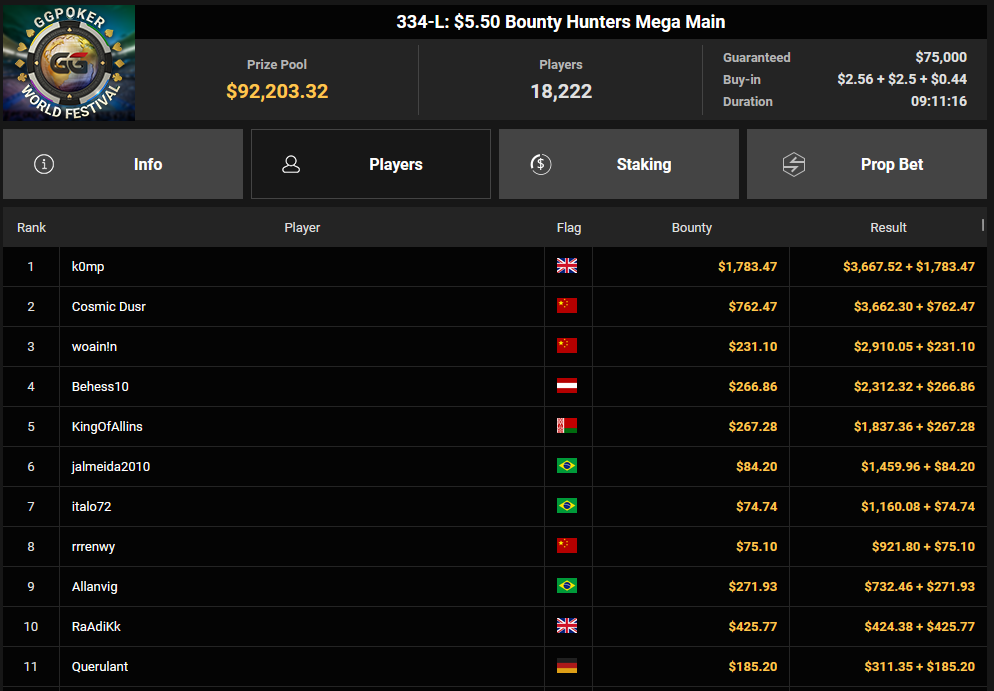This screenshot has width=994, height=691.
Task: Select player name Allanvig
Action: 94,586
